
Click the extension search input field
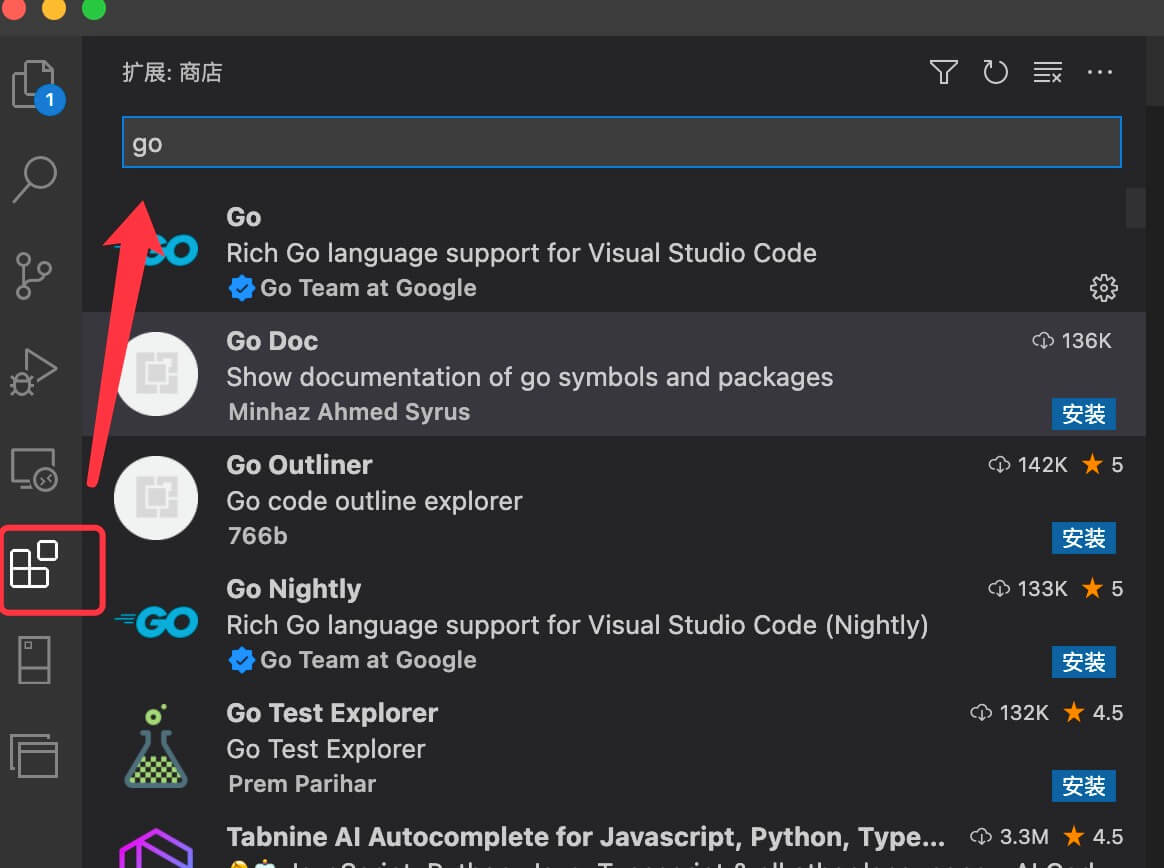tap(620, 143)
